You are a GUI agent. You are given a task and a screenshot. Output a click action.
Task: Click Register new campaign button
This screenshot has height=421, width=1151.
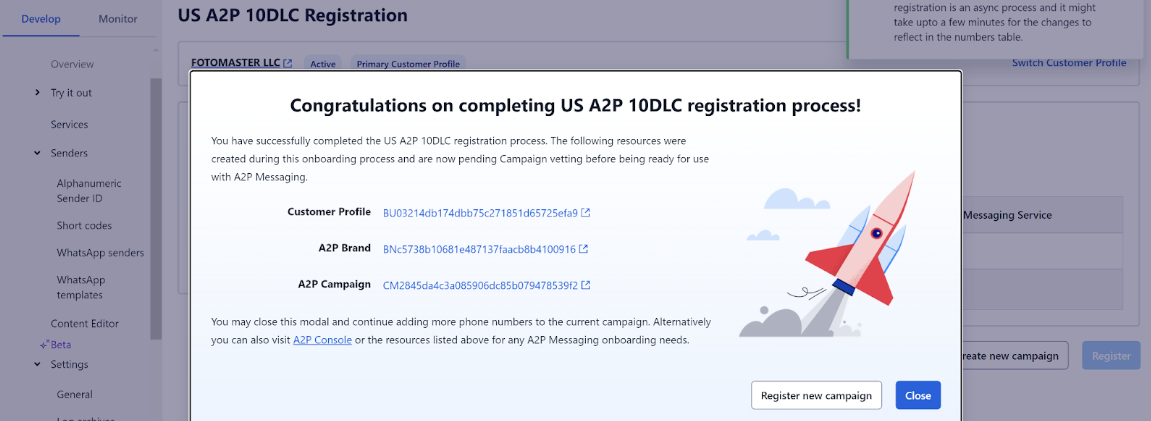pos(816,395)
